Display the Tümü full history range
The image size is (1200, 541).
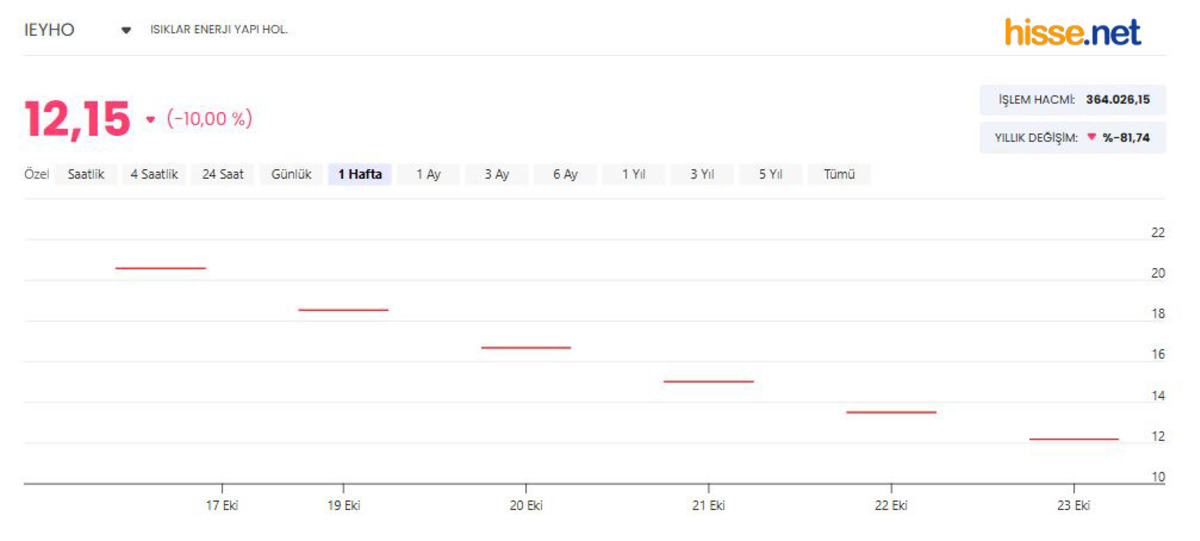839,174
